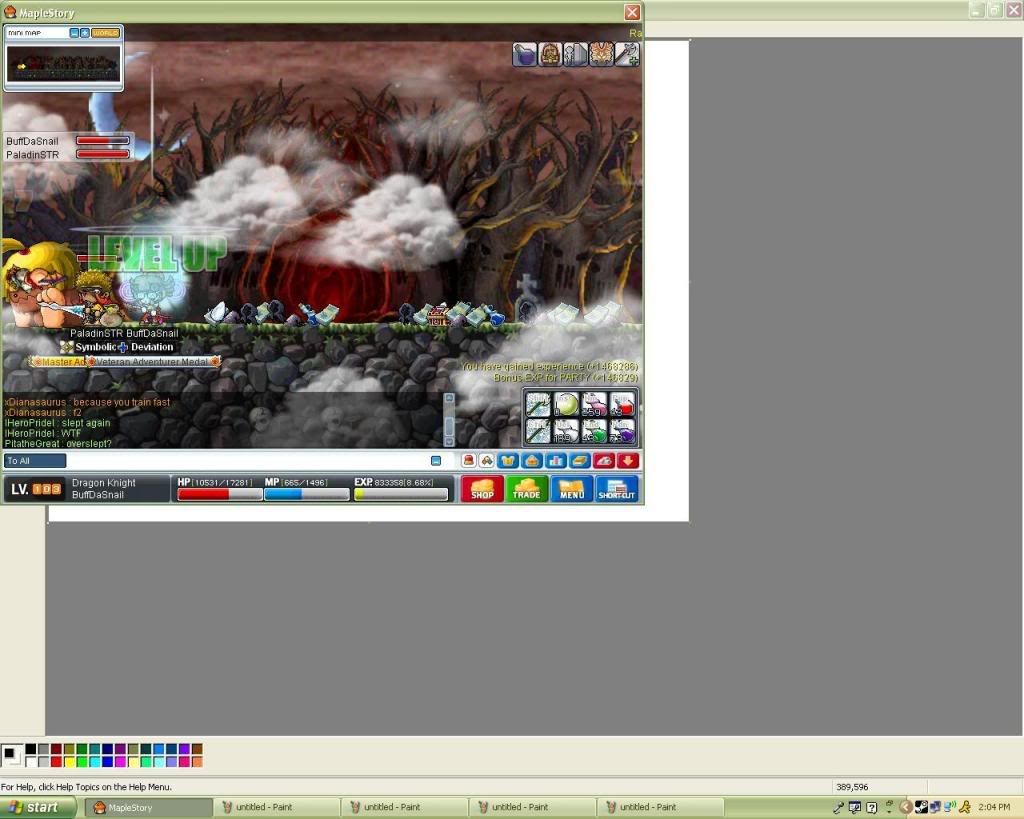Click the bottom-row spear skill quick slot
The image size is (1024, 819).
coord(539,431)
